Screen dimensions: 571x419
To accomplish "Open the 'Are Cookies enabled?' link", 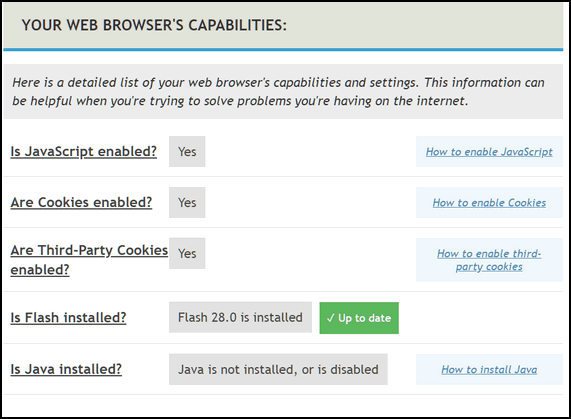I will click(81, 202).
